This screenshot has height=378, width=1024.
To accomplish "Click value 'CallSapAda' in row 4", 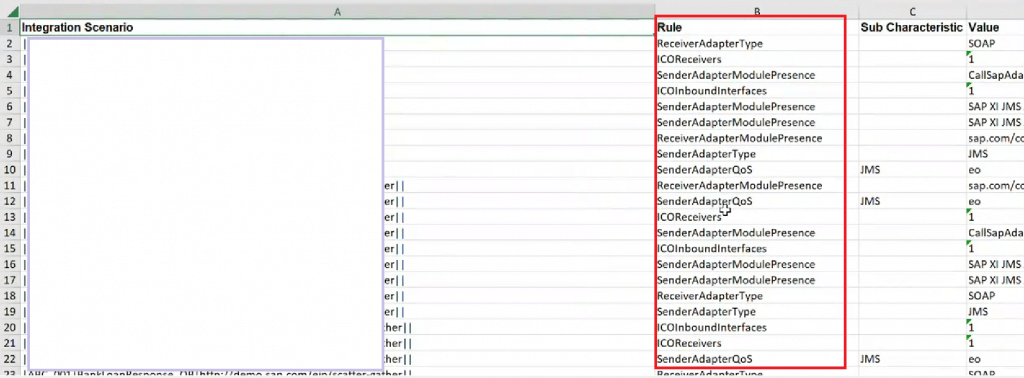I will point(996,75).
